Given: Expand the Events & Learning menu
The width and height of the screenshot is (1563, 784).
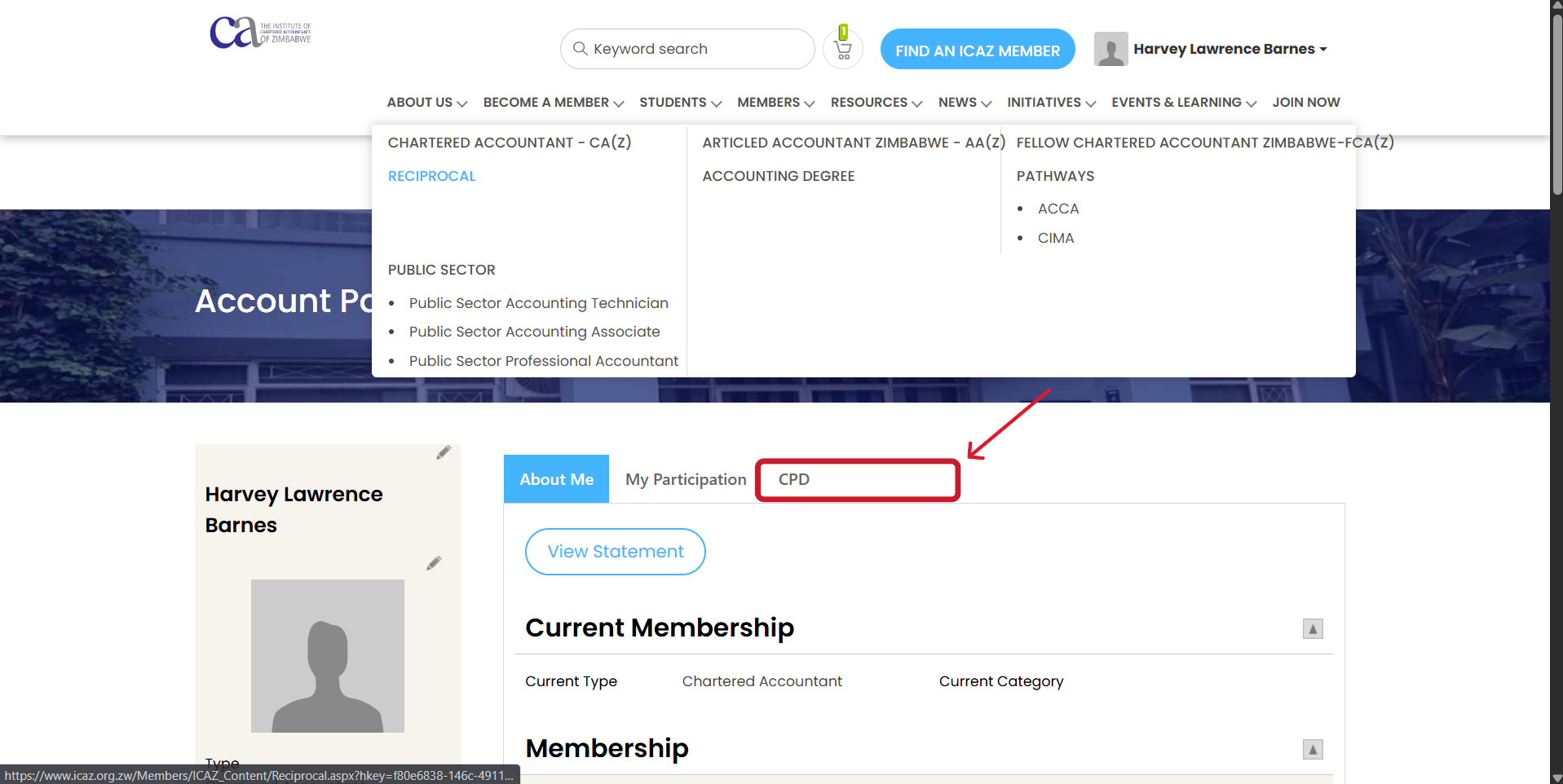Looking at the screenshot, I should click(1183, 103).
